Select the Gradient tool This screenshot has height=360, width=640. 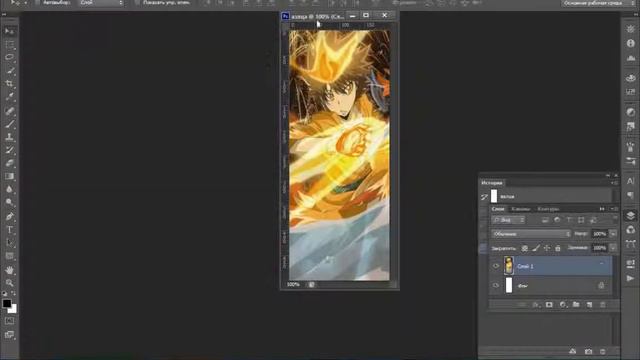coord(9,176)
